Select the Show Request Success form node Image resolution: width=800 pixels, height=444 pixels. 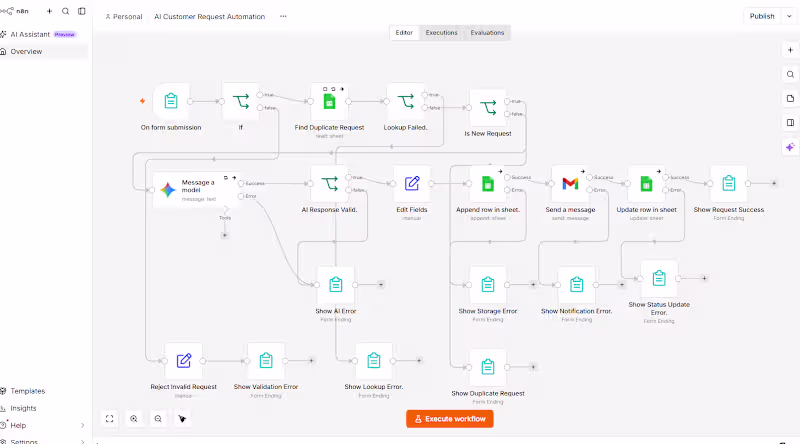click(x=729, y=183)
